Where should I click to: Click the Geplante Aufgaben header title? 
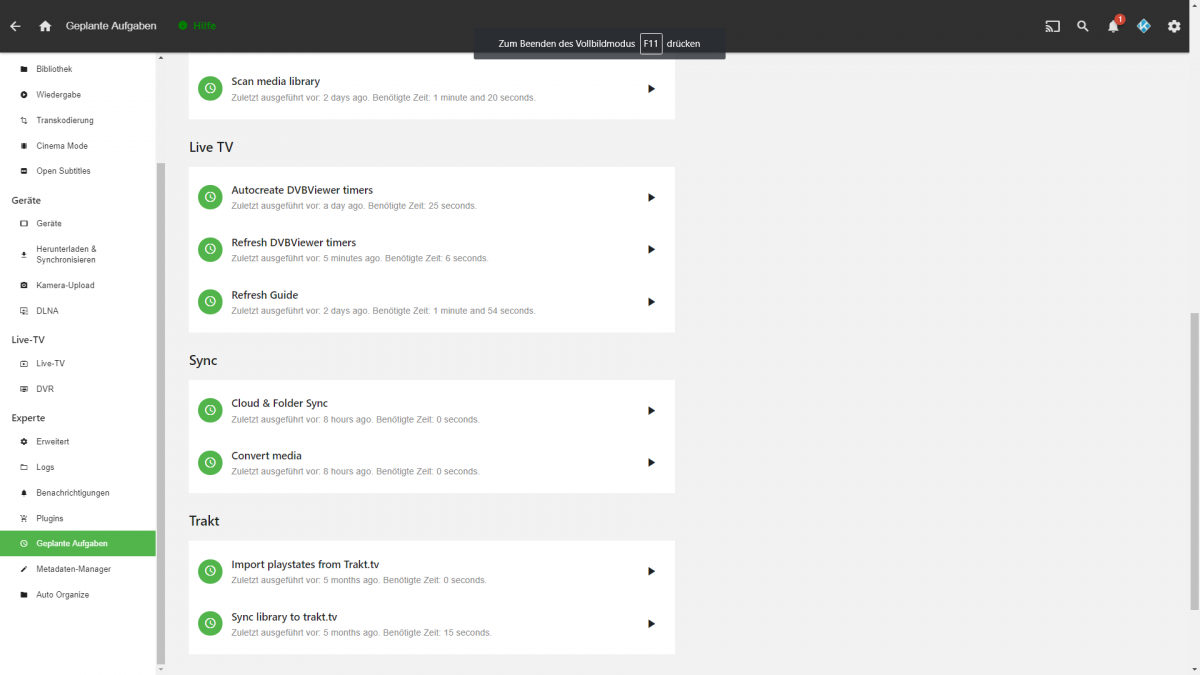(111, 26)
